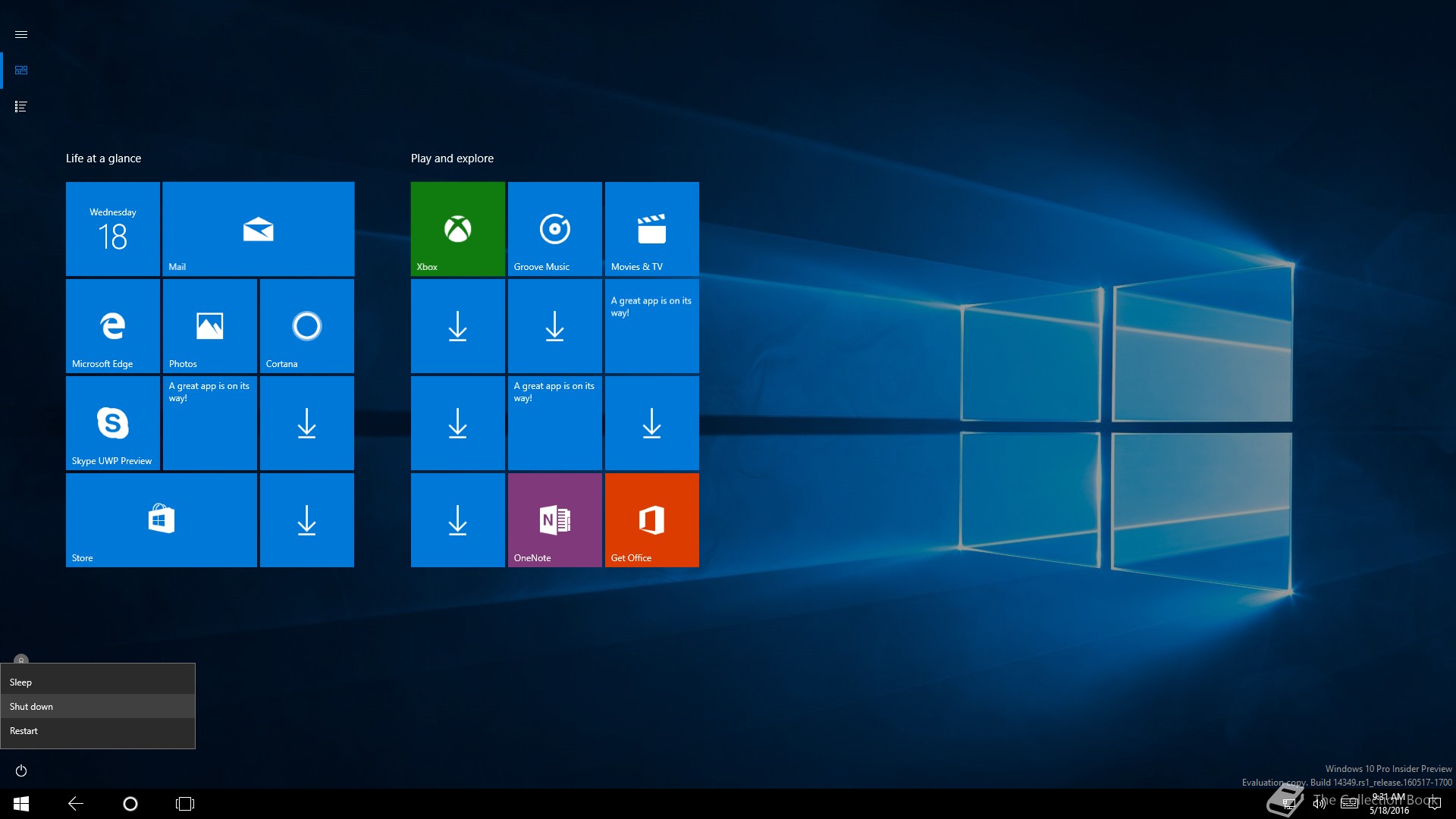Click the Windows Start button on taskbar
Image resolution: width=1456 pixels, height=819 pixels.
pos(21,804)
